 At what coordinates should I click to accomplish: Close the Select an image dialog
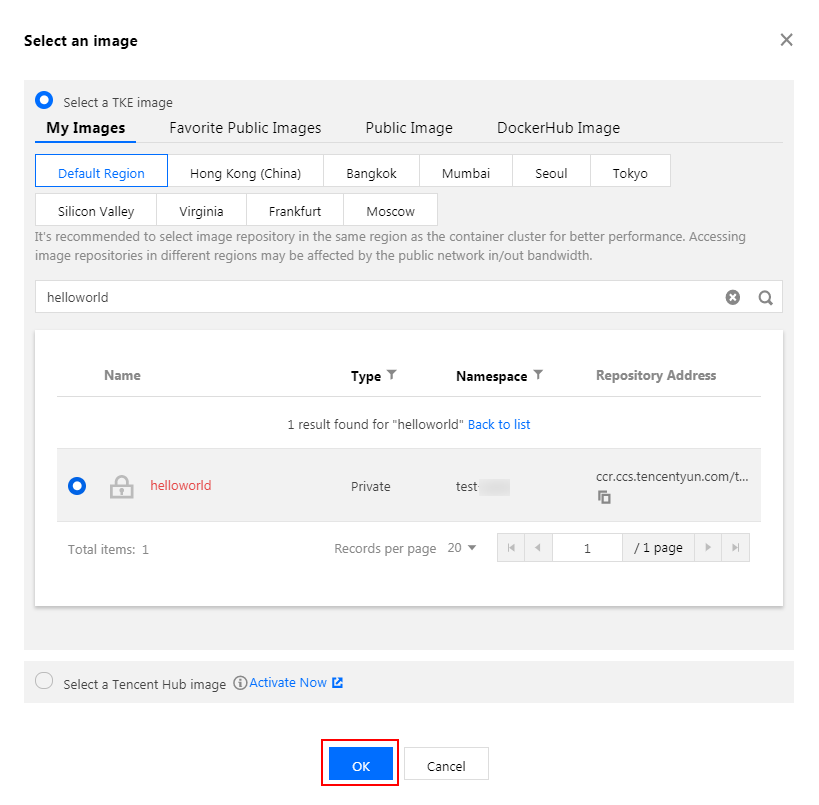coord(786,40)
